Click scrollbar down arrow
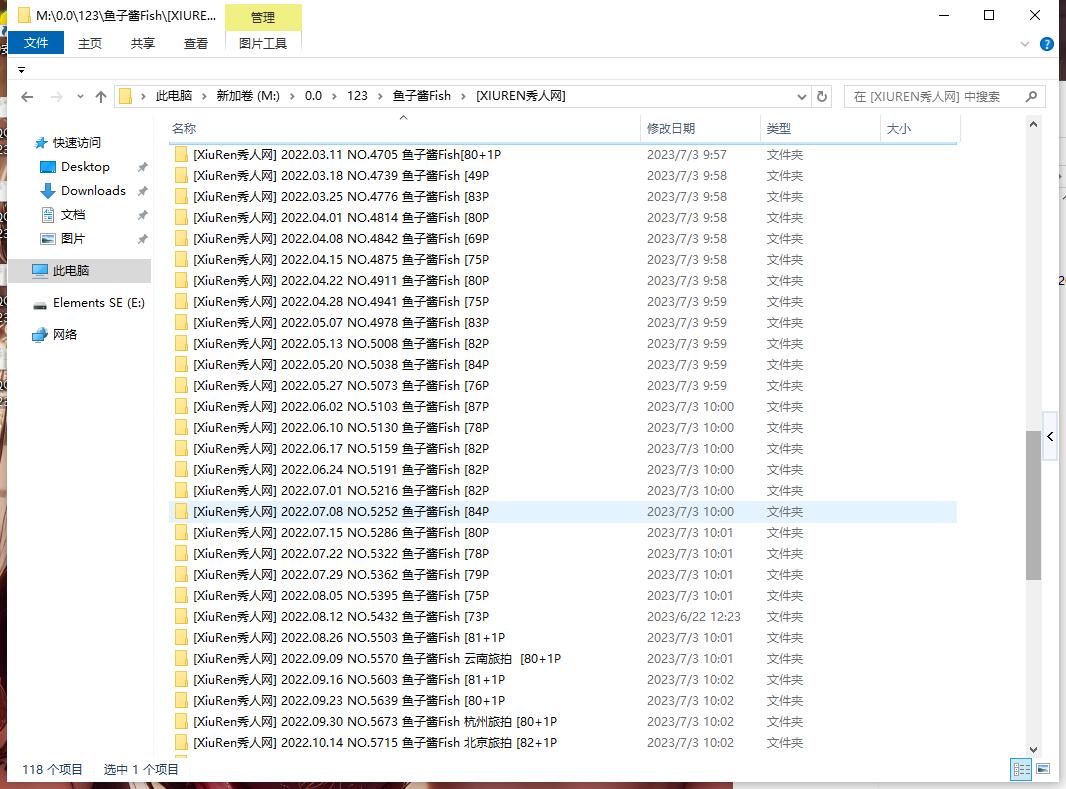 pyautogui.click(x=1033, y=750)
